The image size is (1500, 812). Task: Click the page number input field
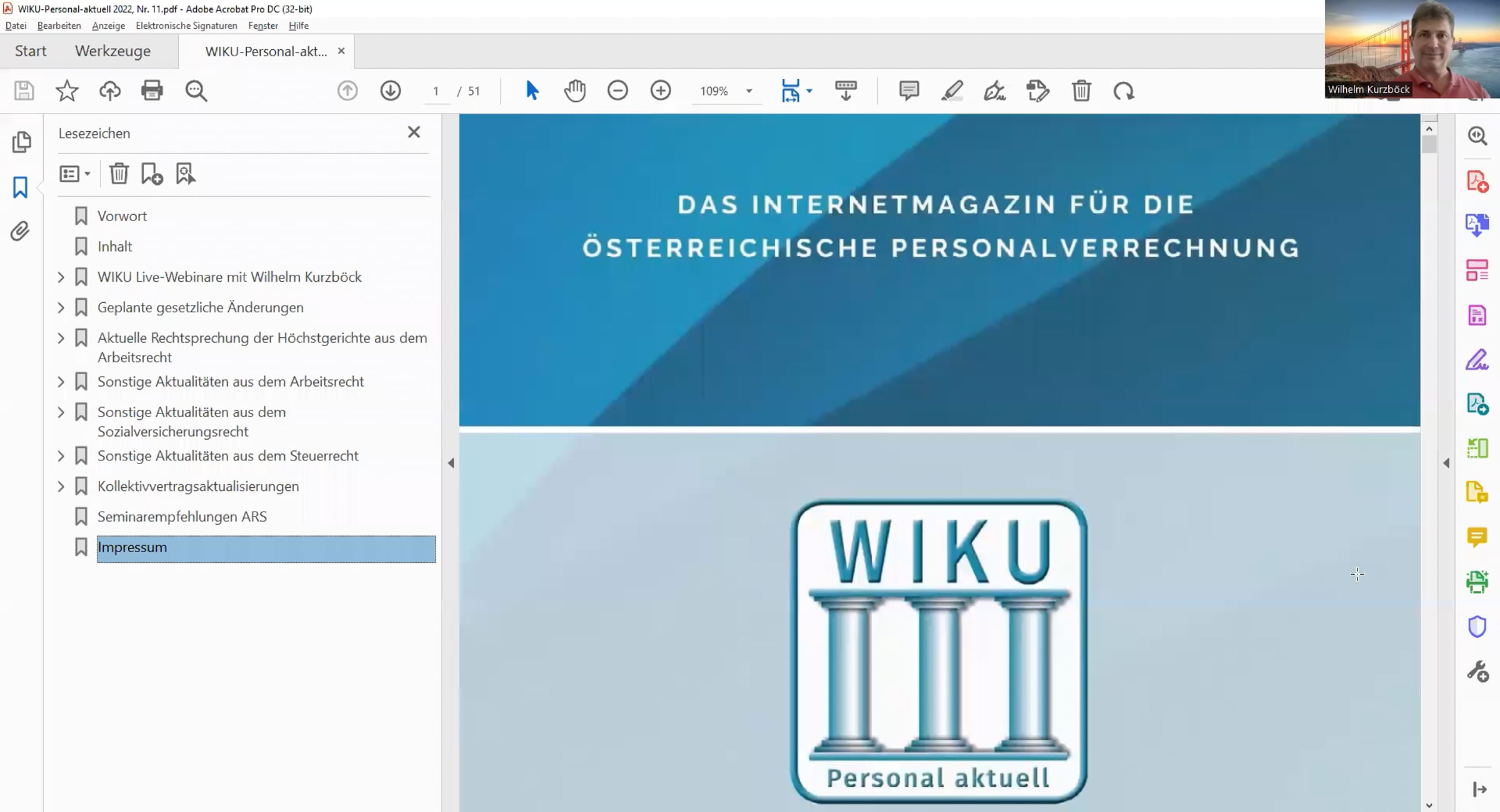tap(436, 91)
